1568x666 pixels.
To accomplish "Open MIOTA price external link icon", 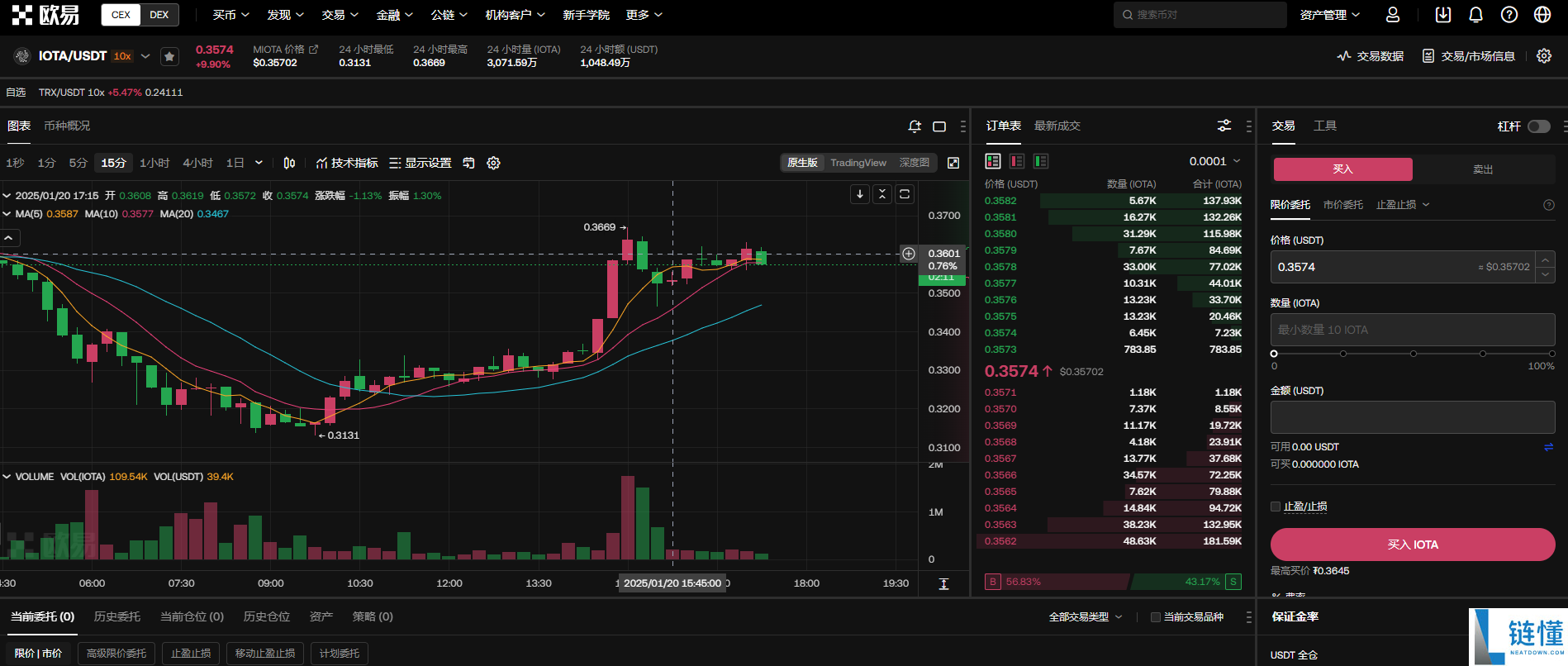I will 313,50.
